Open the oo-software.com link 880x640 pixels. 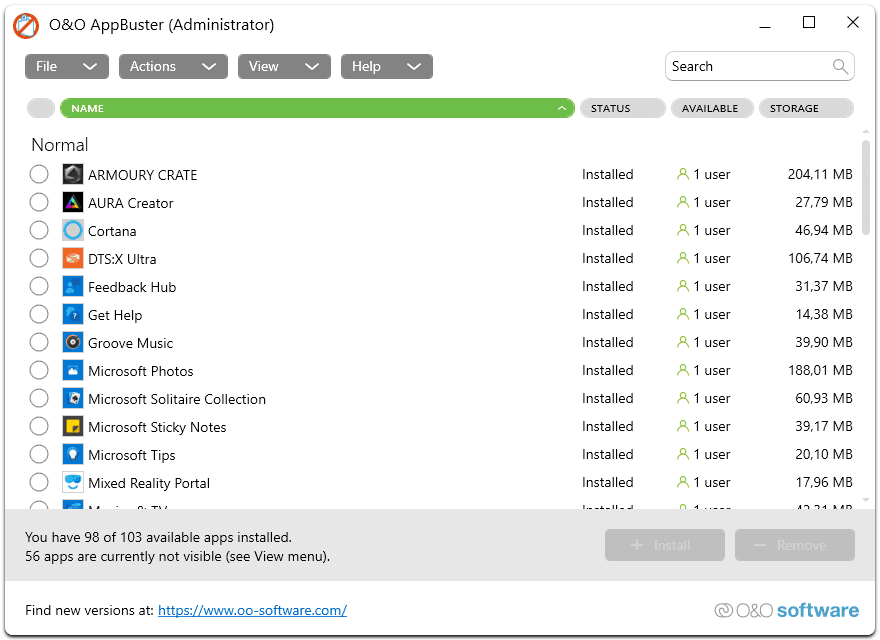pyautogui.click(x=252, y=610)
